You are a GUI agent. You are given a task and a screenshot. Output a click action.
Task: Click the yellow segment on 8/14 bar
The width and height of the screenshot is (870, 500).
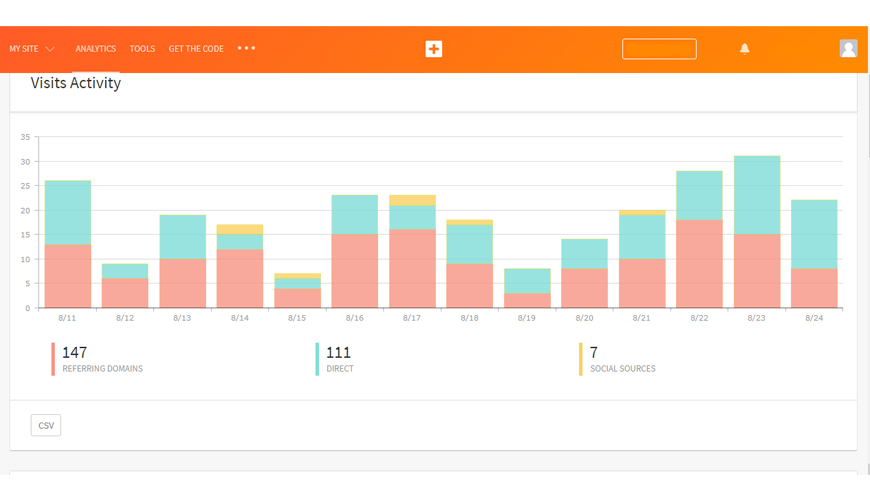click(x=240, y=230)
